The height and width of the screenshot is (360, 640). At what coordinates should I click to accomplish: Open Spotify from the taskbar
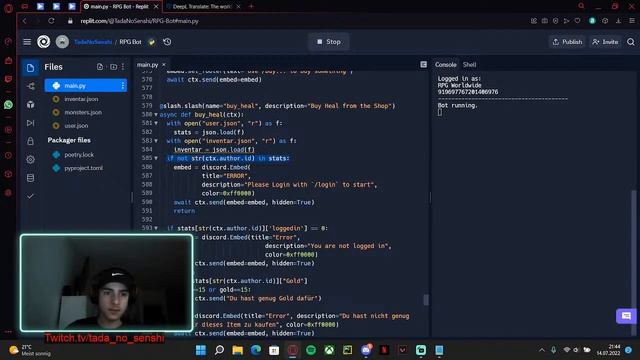[311, 350]
